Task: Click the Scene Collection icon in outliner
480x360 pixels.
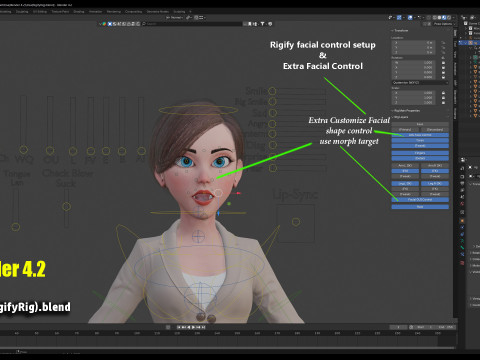Action: 465,23
